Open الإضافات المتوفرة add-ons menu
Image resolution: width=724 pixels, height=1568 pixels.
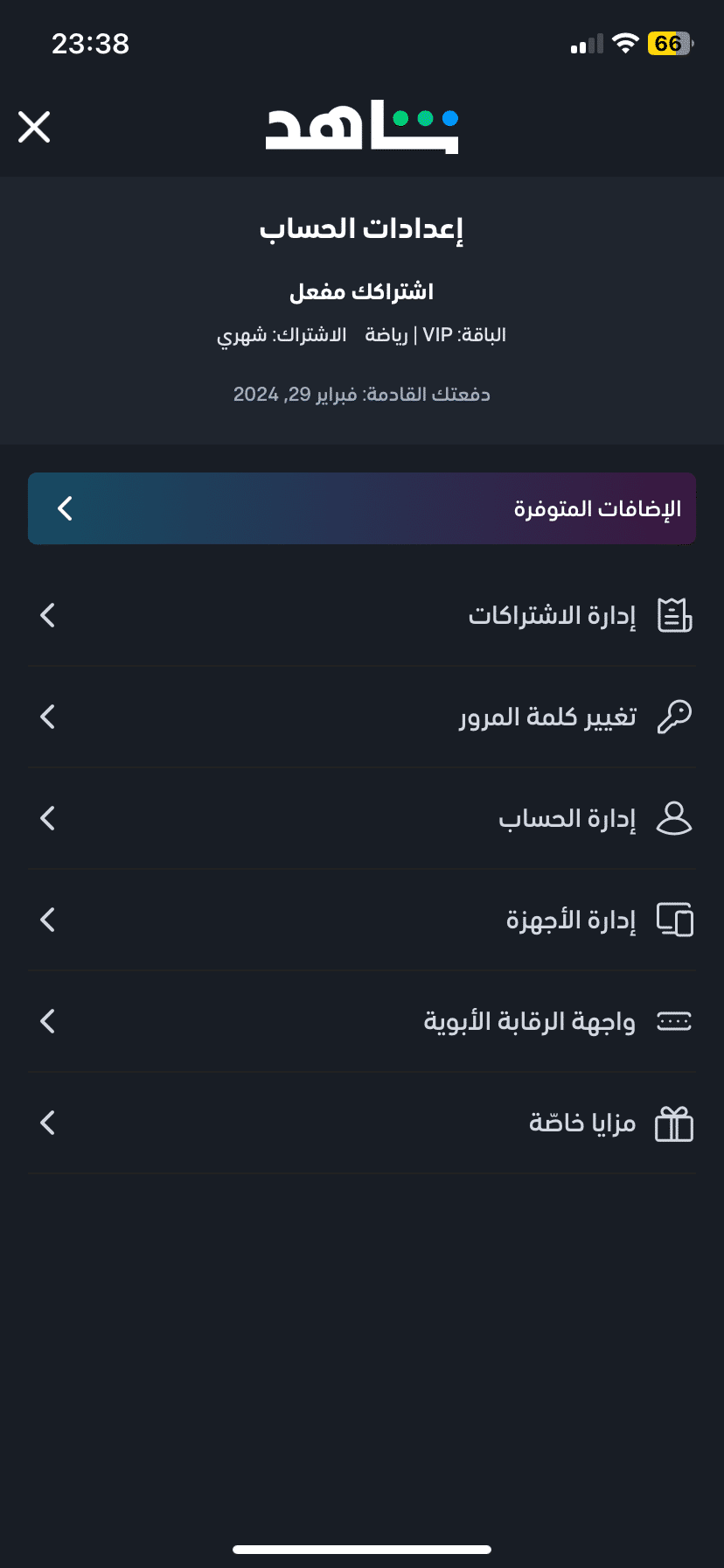[x=597, y=508]
